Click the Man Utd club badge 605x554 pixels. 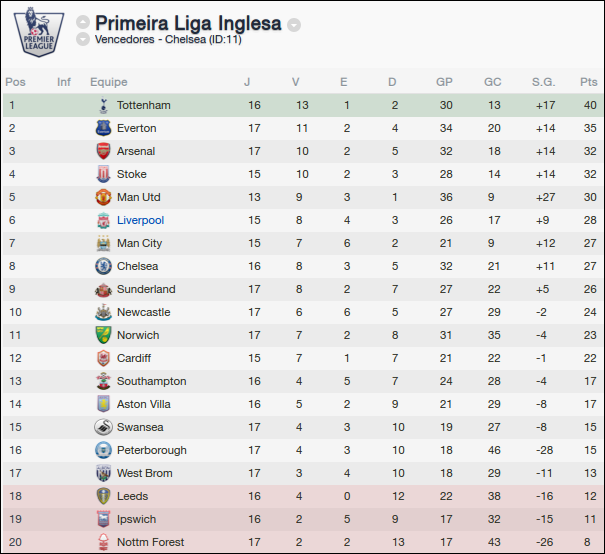coord(103,197)
